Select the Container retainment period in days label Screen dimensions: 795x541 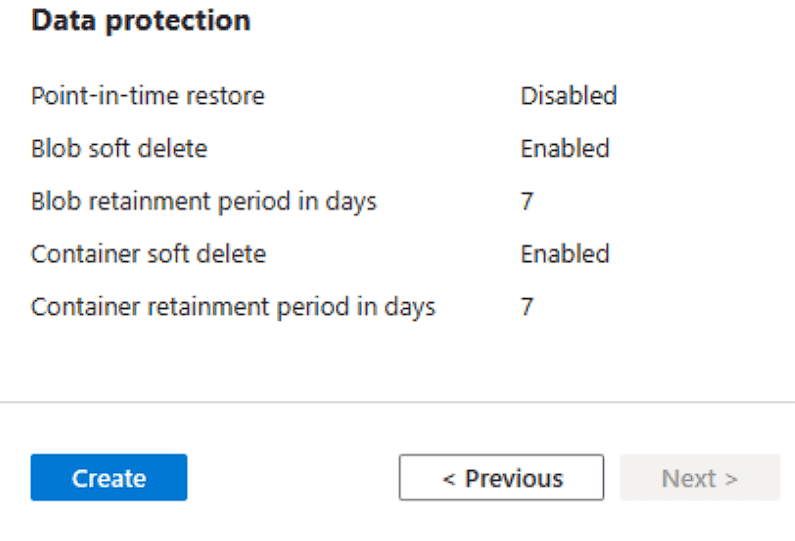click(x=233, y=306)
